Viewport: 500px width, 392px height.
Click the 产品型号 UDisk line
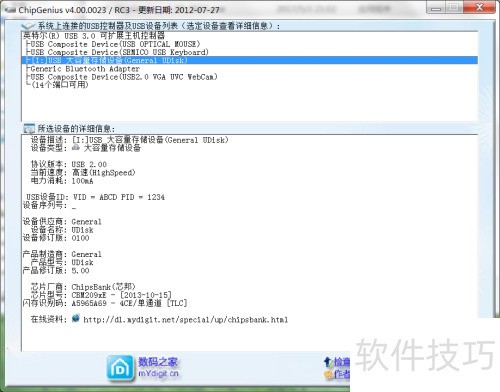point(62,262)
